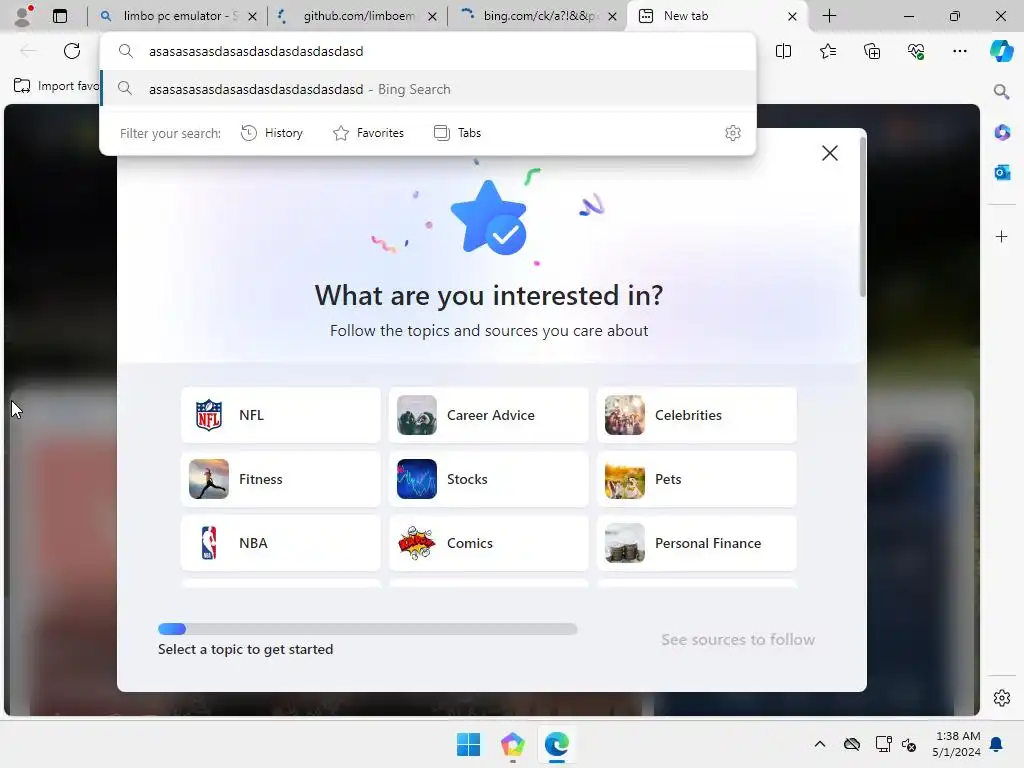Open the Collections icon
The width and height of the screenshot is (1024, 768).
tap(872, 51)
